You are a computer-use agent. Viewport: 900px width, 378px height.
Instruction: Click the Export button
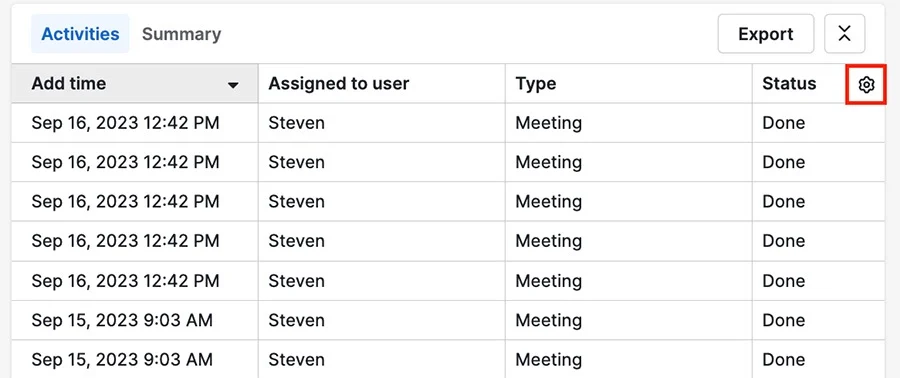(766, 34)
